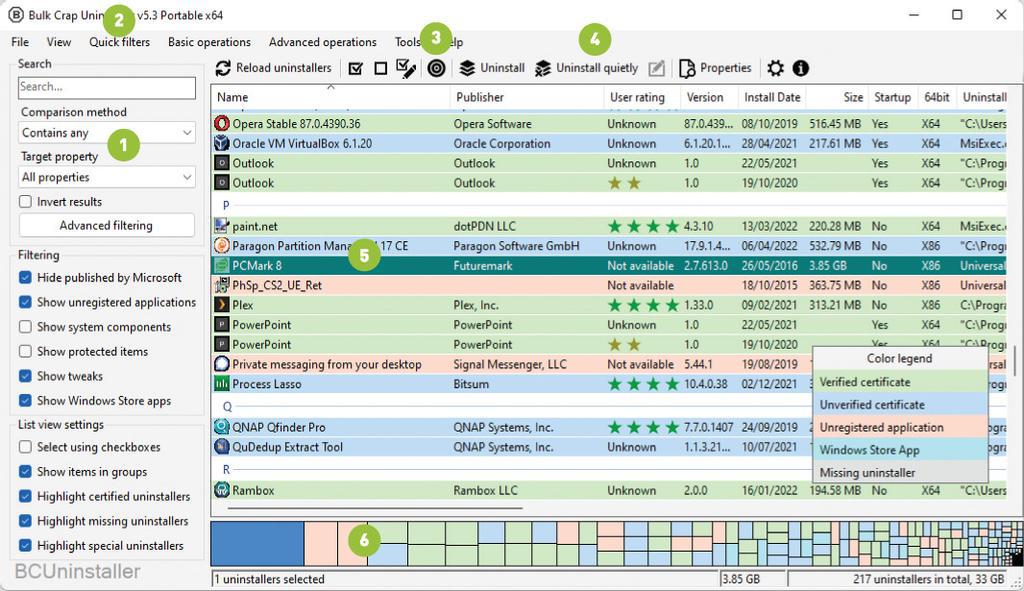Click the PCMark 8 row icon
This screenshot has height=591, width=1024.
[222, 266]
